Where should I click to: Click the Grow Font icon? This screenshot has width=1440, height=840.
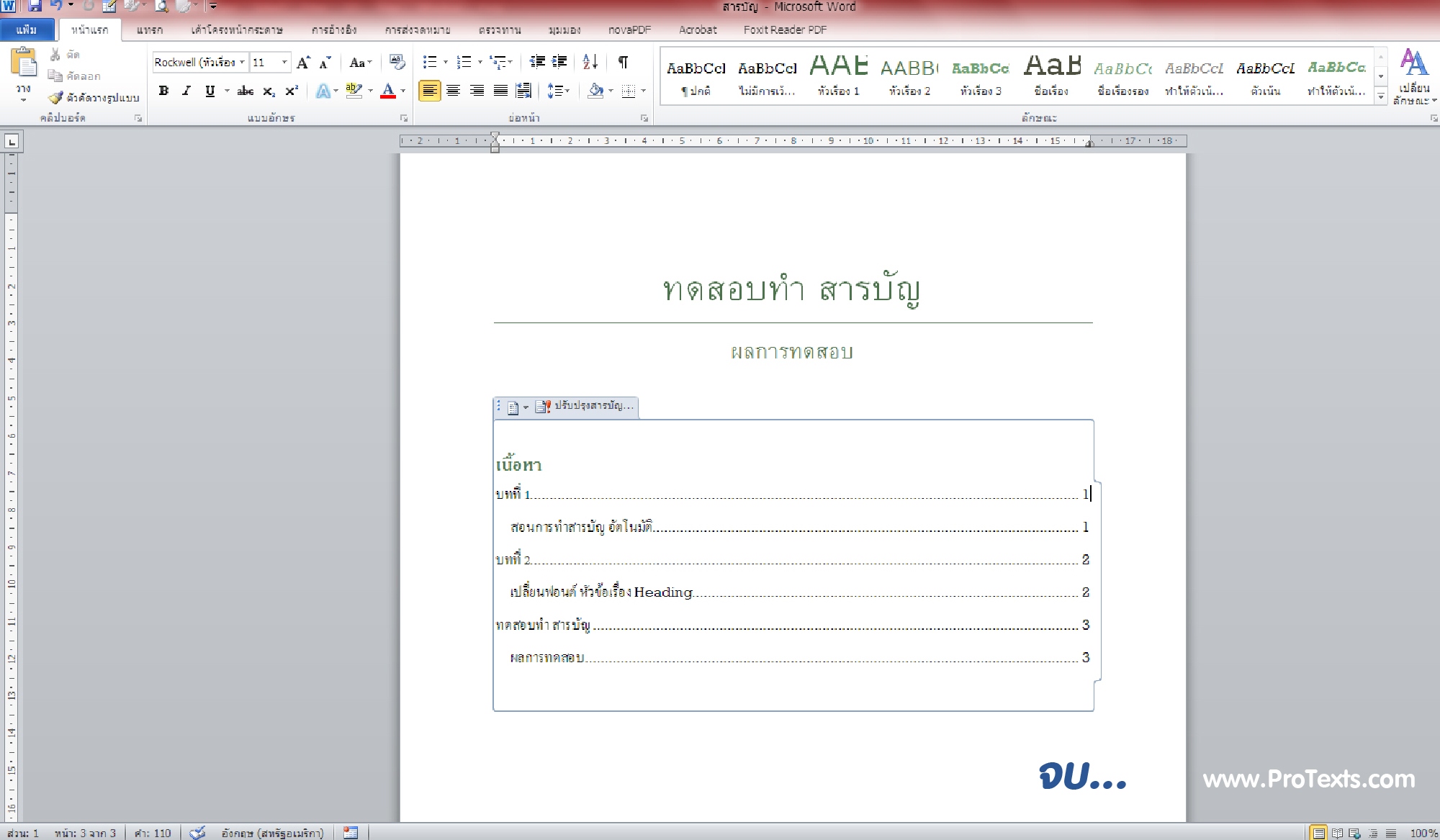[x=304, y=63]
